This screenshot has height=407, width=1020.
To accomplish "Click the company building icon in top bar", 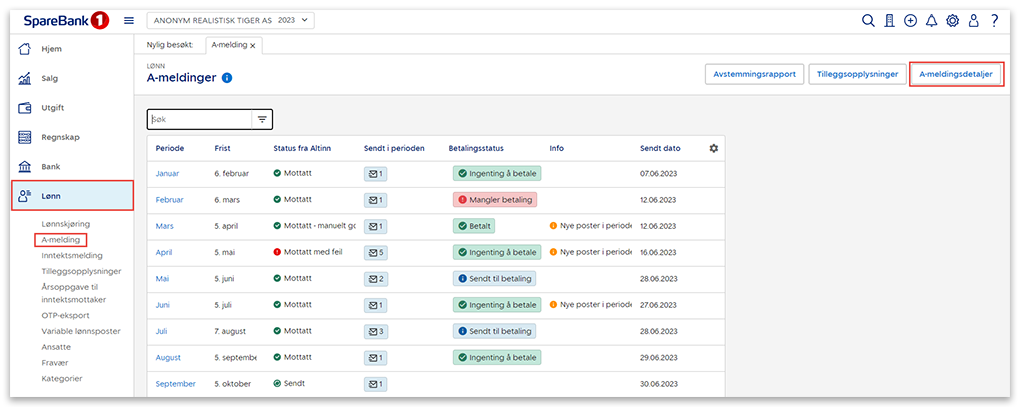I will (889, 20).
